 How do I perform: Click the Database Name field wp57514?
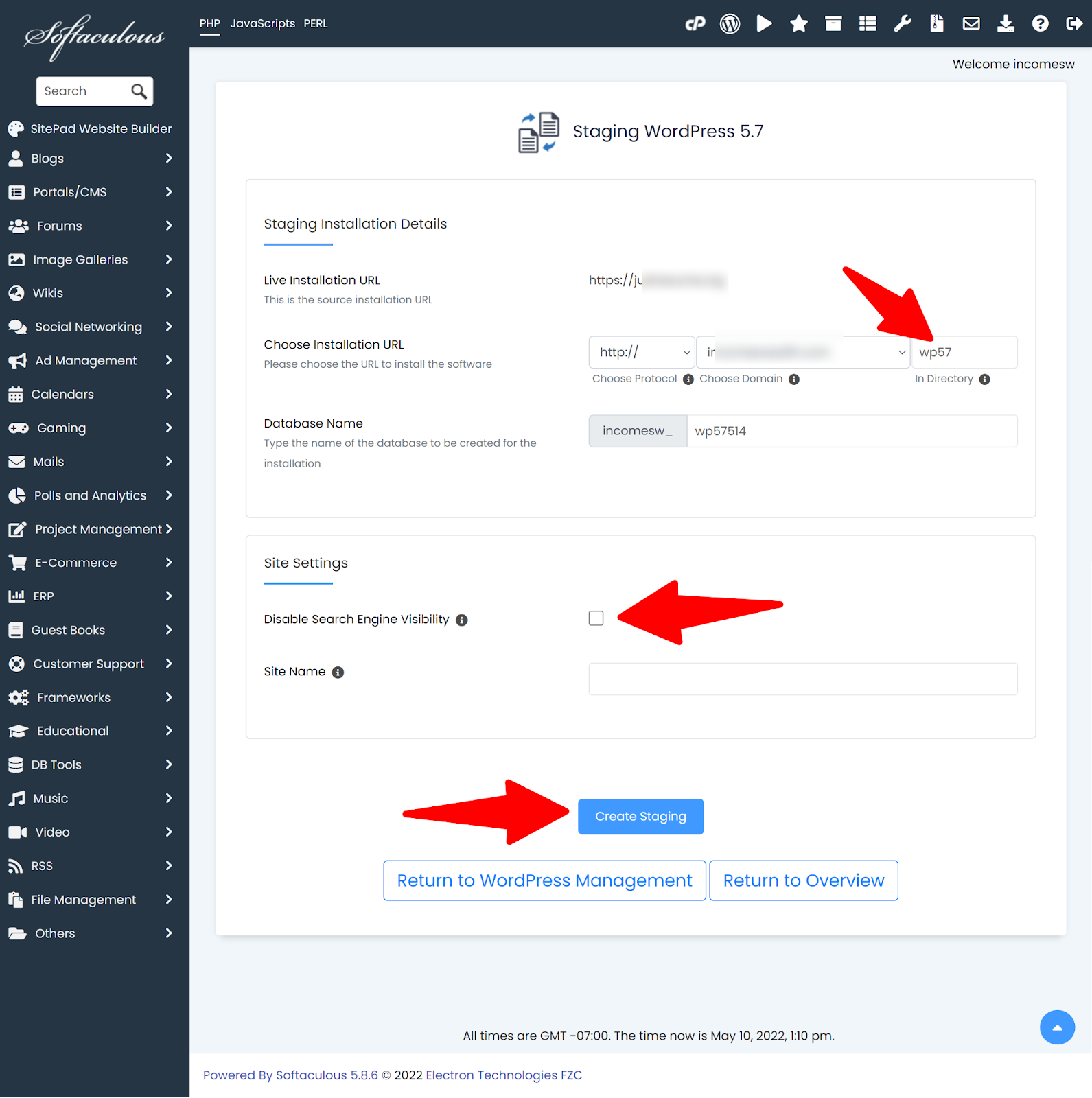[x=852, y=431]
